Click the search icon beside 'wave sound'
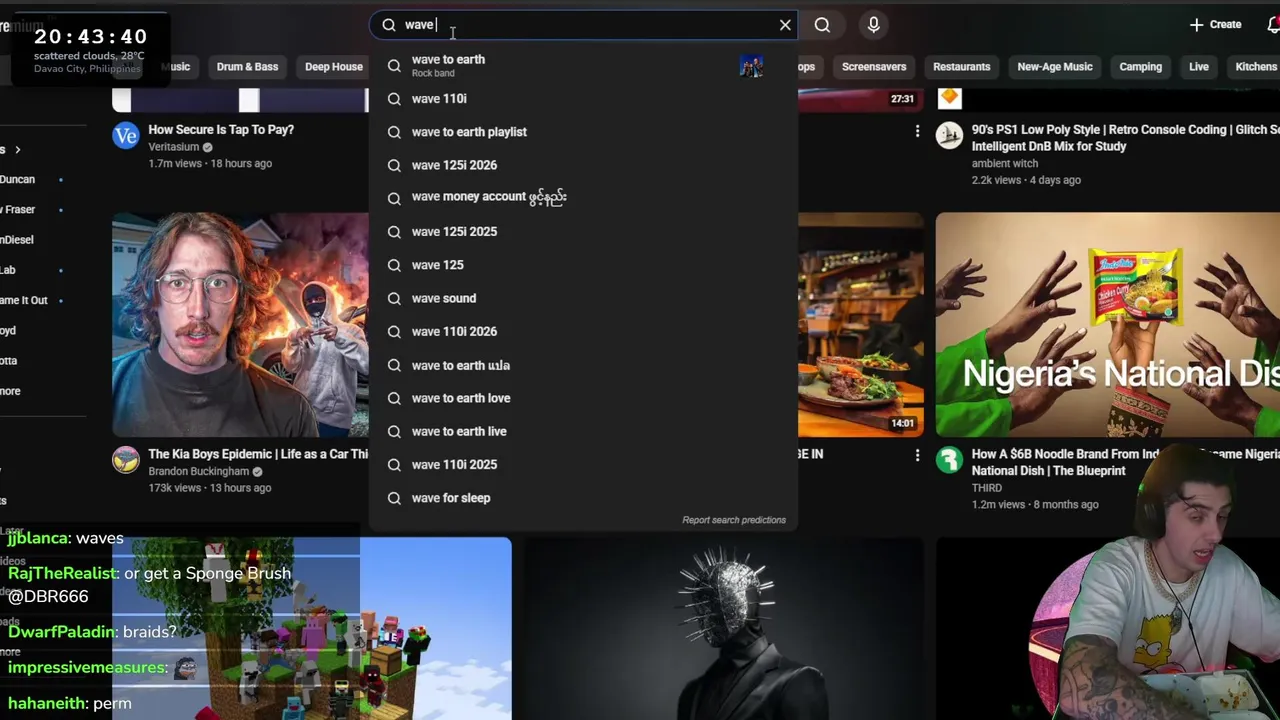 click(394, 298)
